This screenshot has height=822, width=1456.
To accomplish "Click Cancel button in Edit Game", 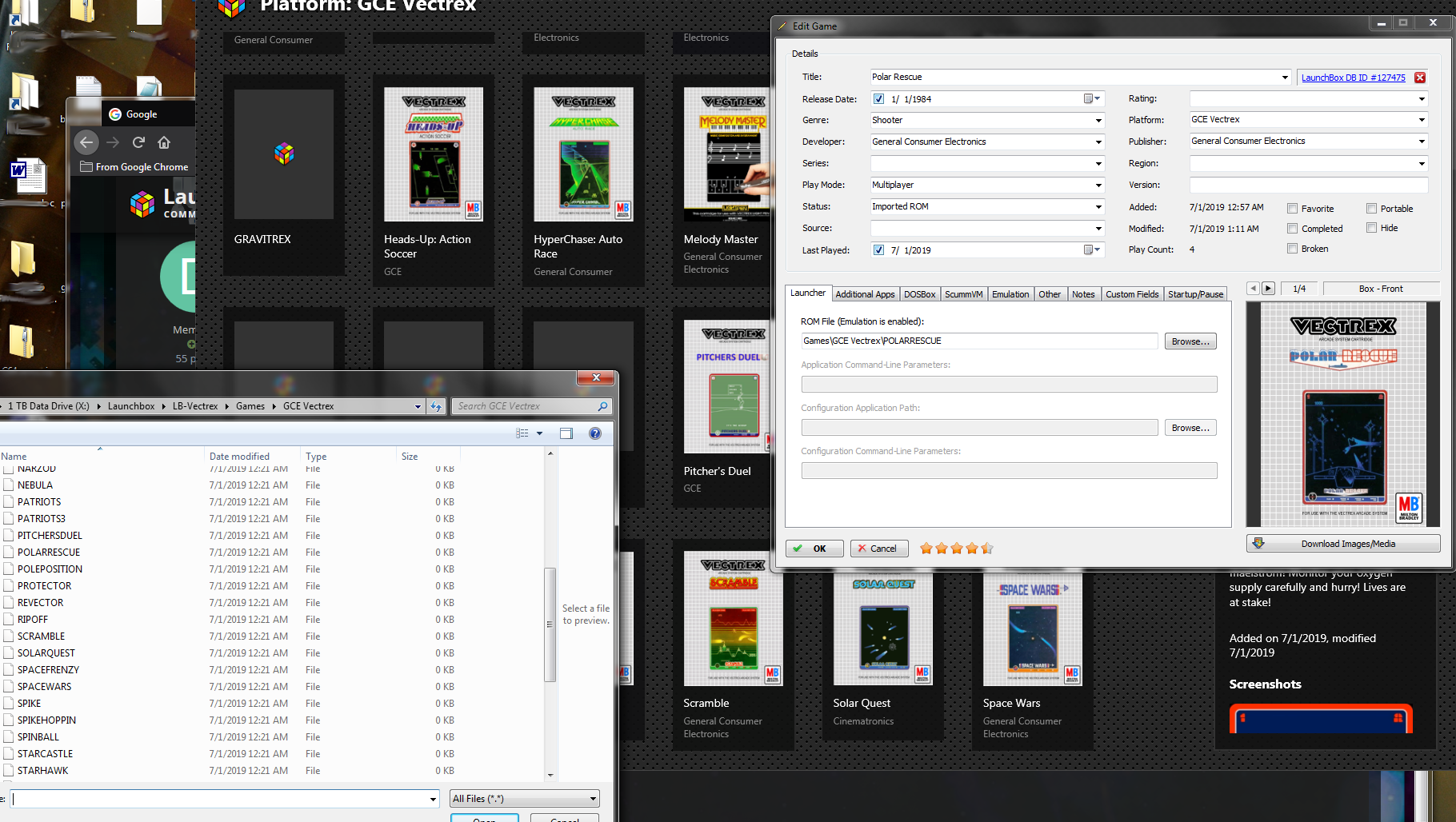I will (x=878, y=549).
